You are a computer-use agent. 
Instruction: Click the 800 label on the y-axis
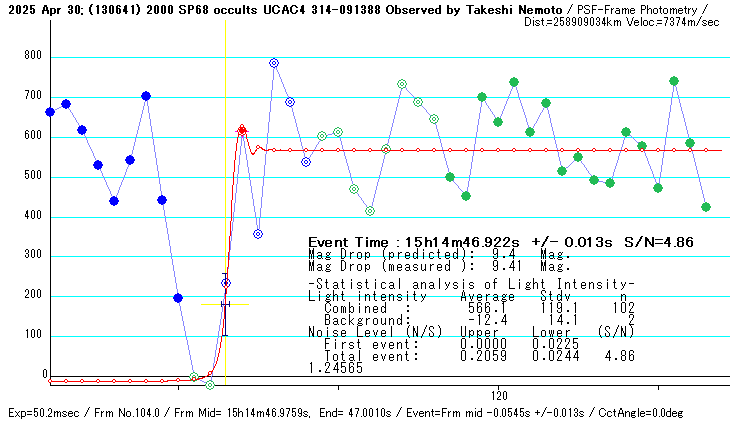point(32,57)
